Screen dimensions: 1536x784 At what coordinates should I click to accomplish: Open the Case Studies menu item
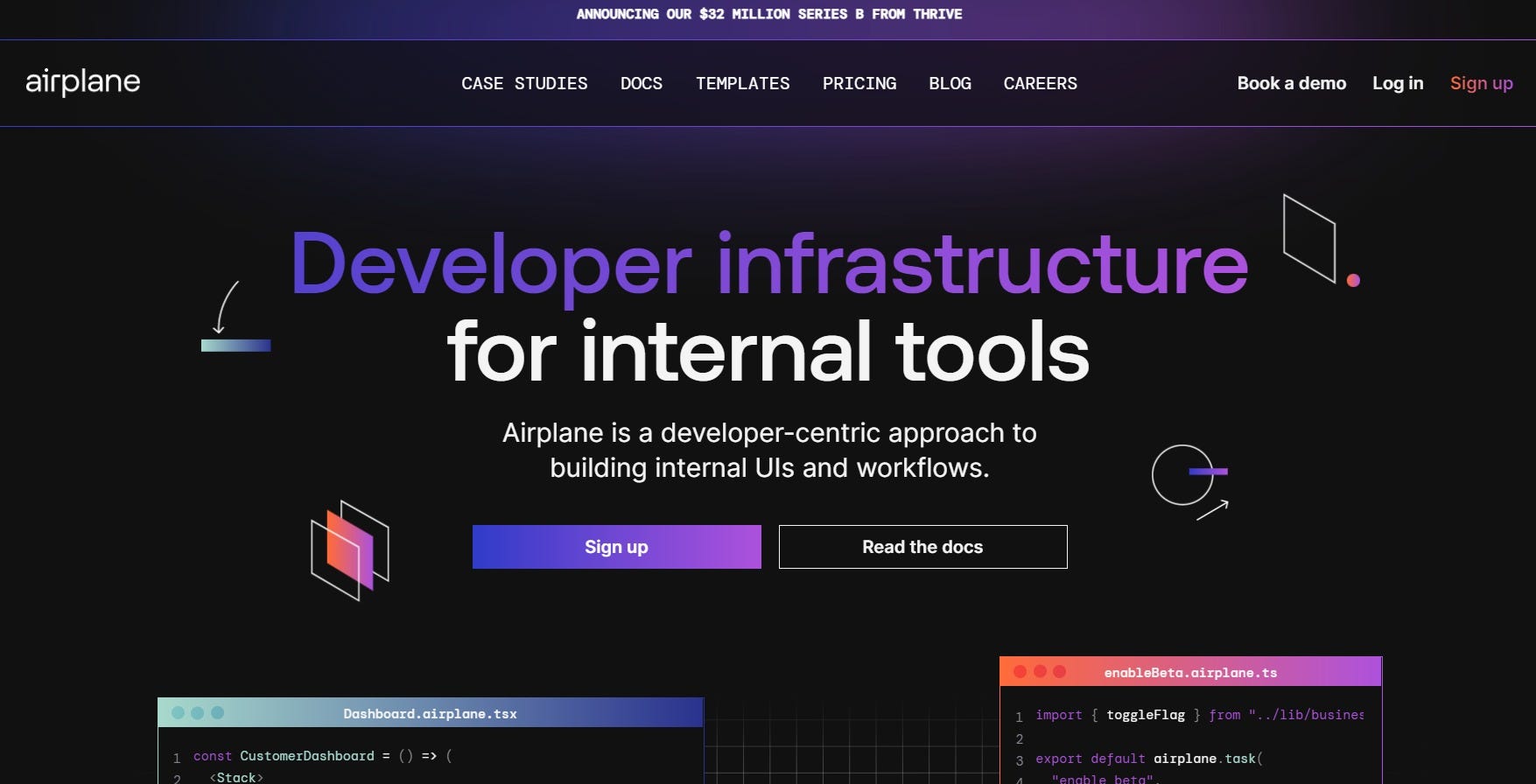point(524,83)
